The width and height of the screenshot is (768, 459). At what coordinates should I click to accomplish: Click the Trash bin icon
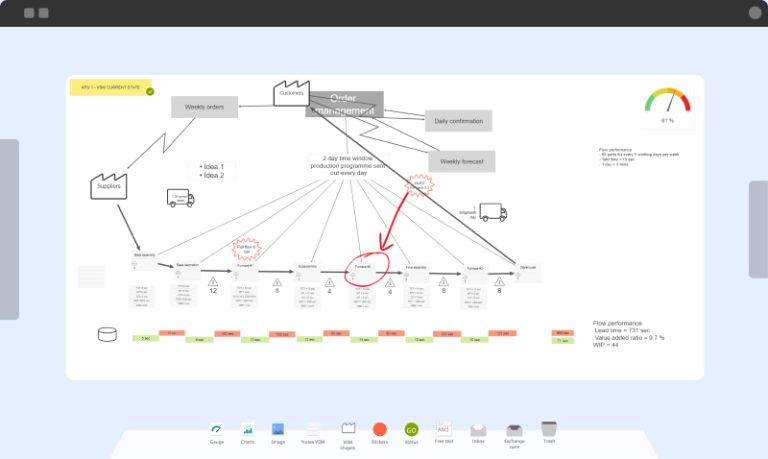pos(548,428)
